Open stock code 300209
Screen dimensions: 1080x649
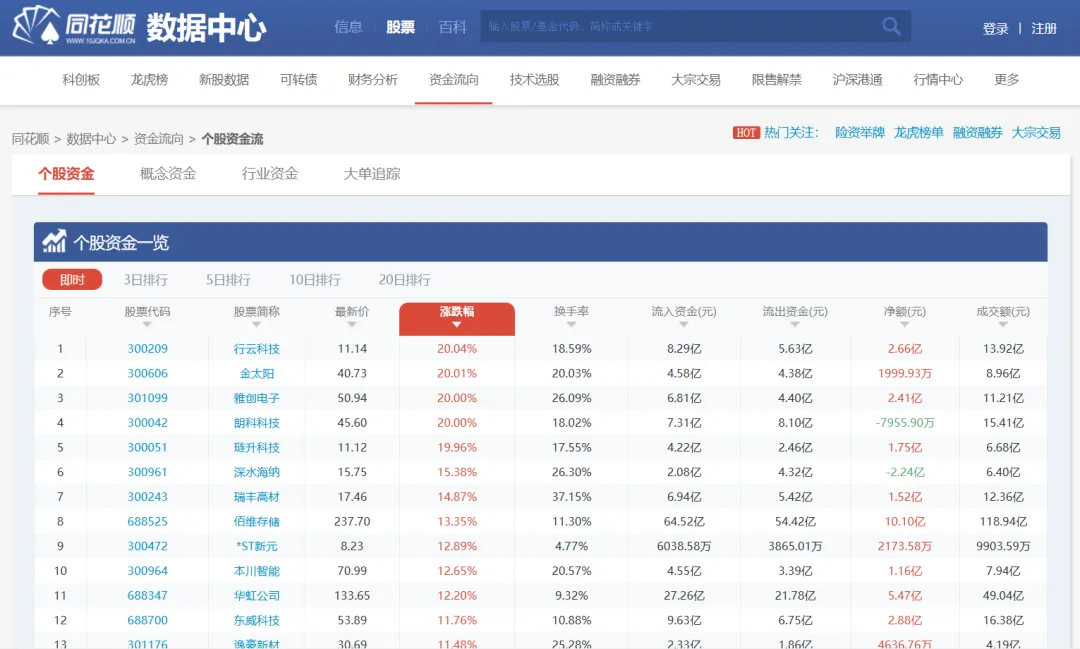[x=147, y=349]
